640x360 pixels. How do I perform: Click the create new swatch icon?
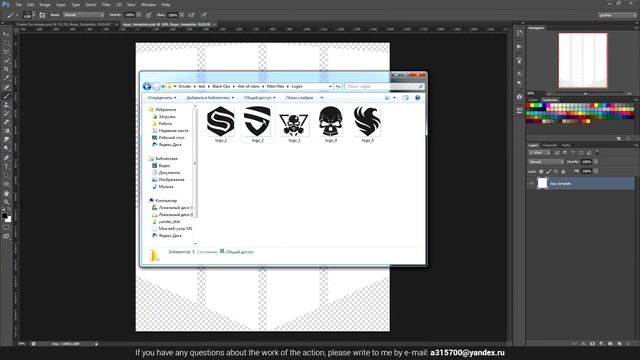[x=619, y=139]
